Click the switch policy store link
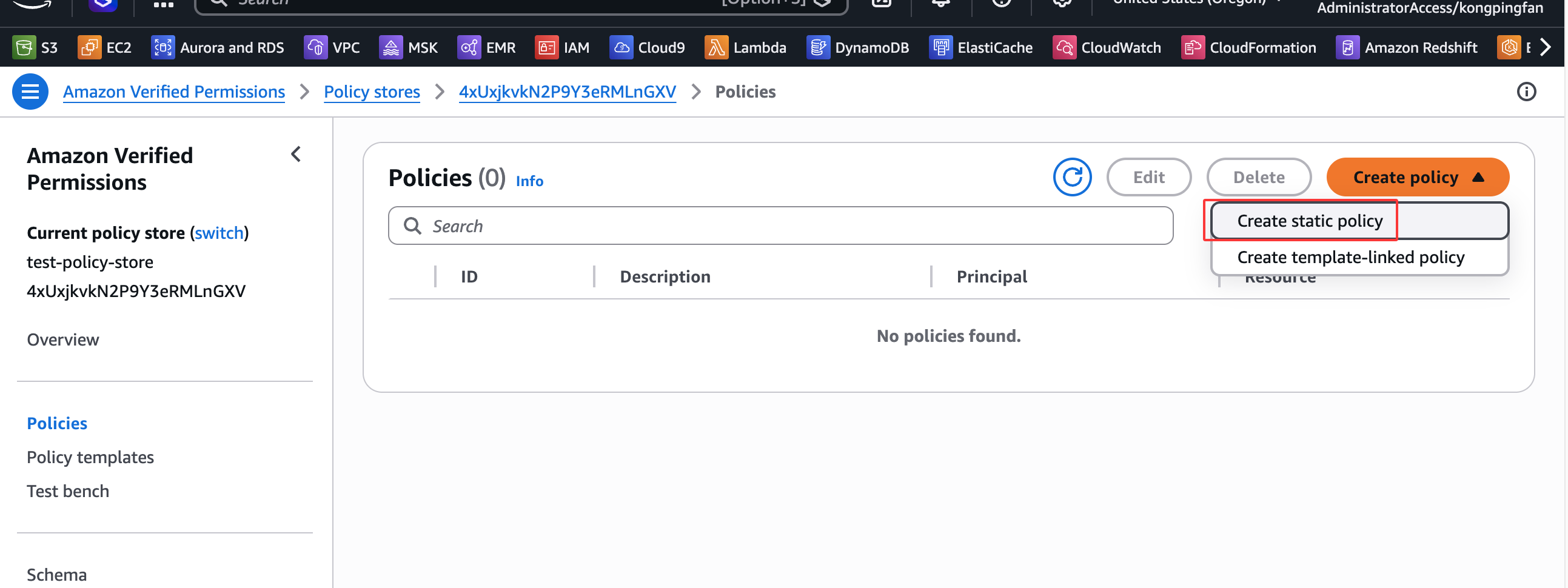Image resolution: width=1568 pixels, height=588 pixels. coord(218,233)
